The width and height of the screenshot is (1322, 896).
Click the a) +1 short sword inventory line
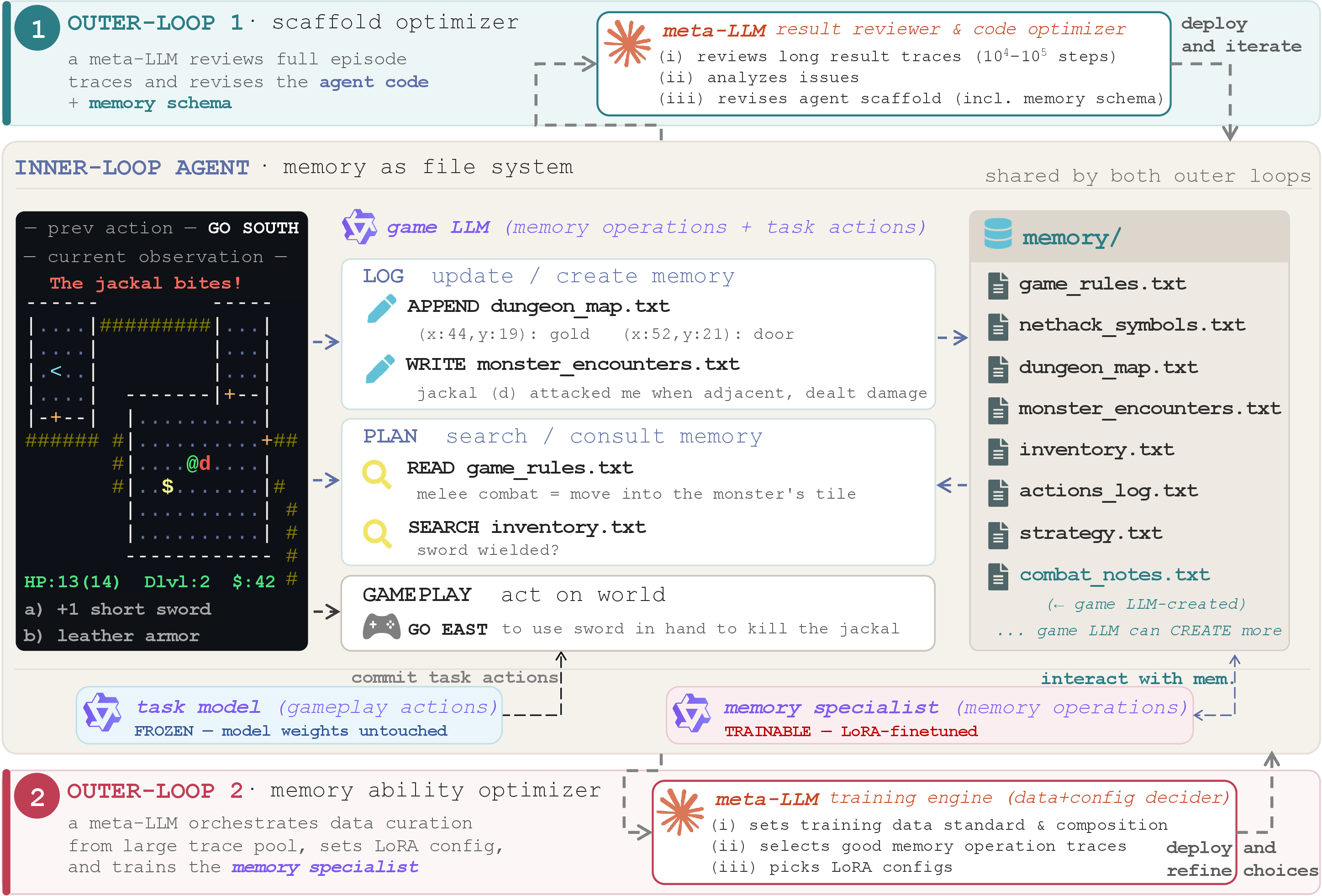click(118, 609)
